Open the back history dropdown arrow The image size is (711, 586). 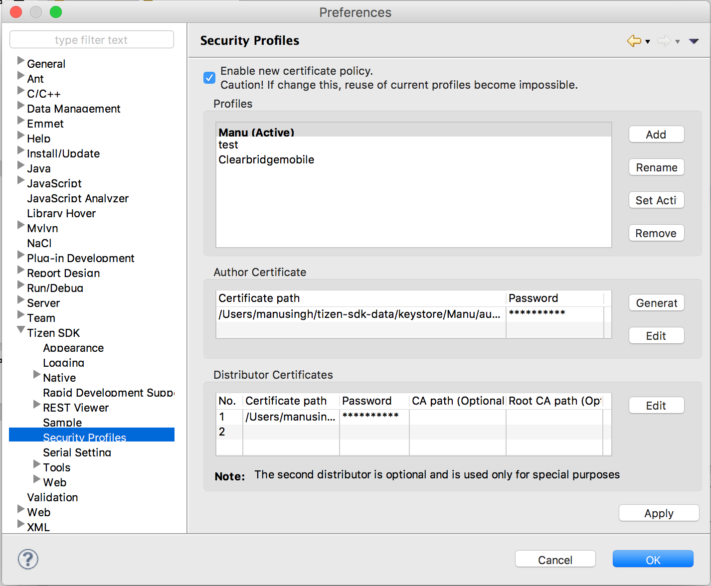click(x=648, y=42)
